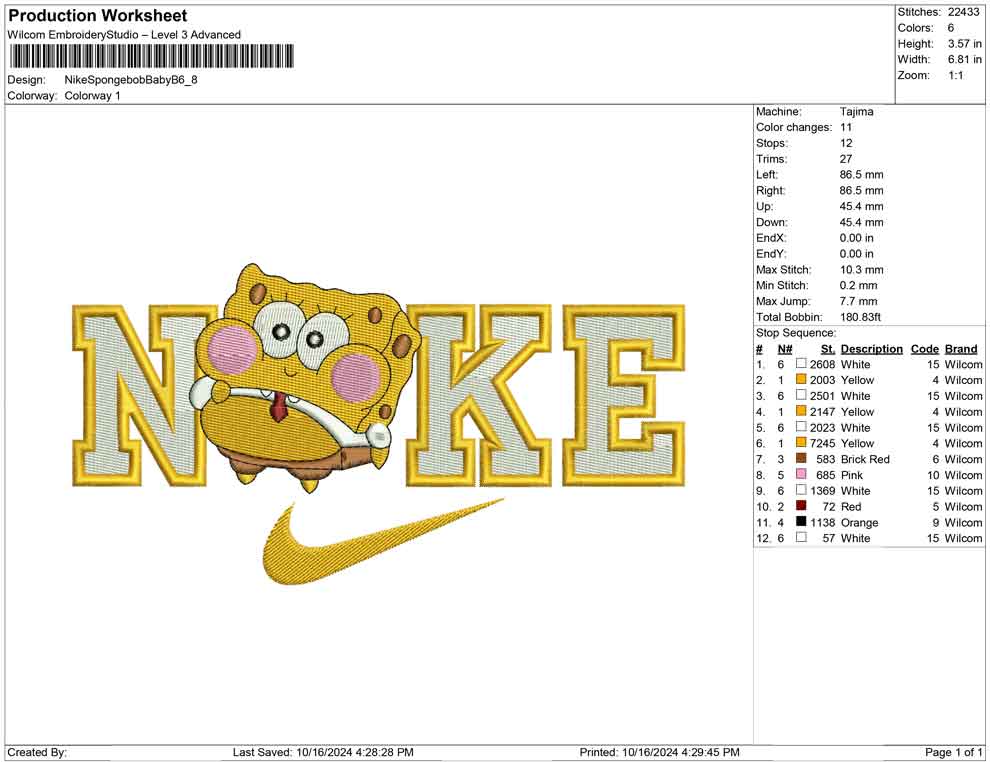Click the Pink swatch for stop 8
This screenshot has width=990, height=762.
(x=801, y=474)
